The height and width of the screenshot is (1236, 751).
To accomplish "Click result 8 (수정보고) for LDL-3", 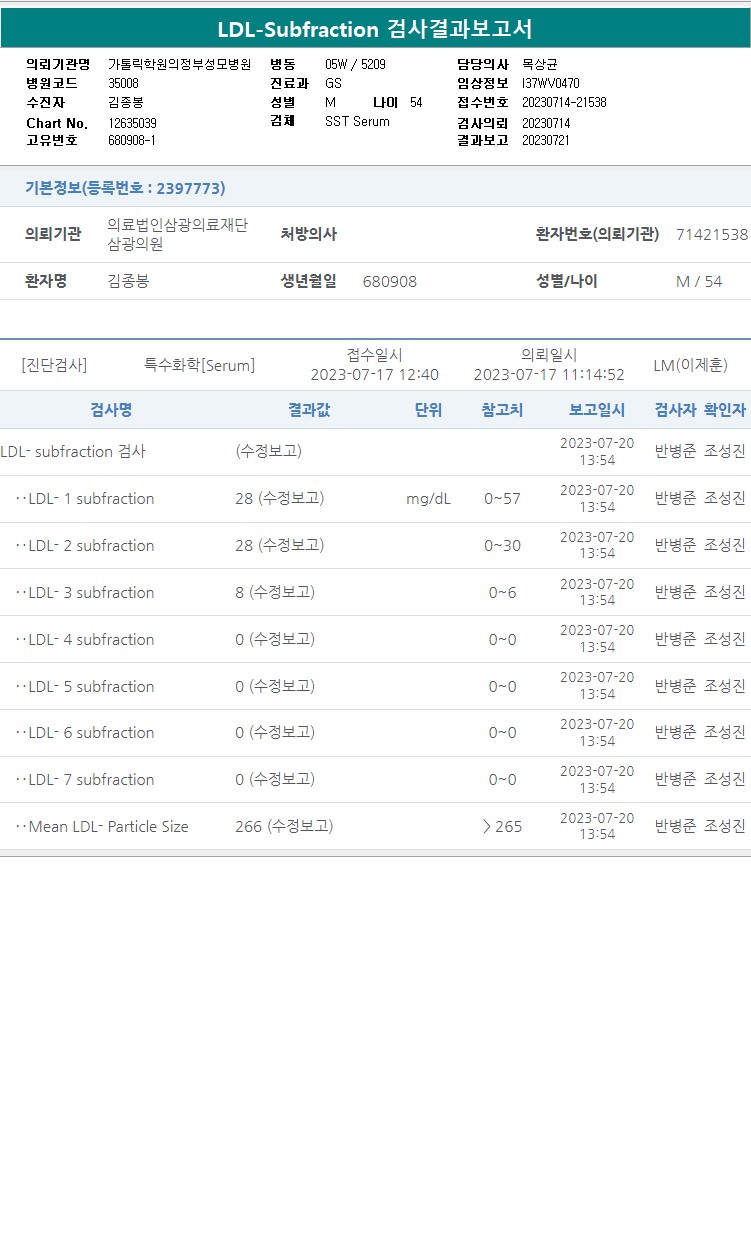I will click(275, 592).
